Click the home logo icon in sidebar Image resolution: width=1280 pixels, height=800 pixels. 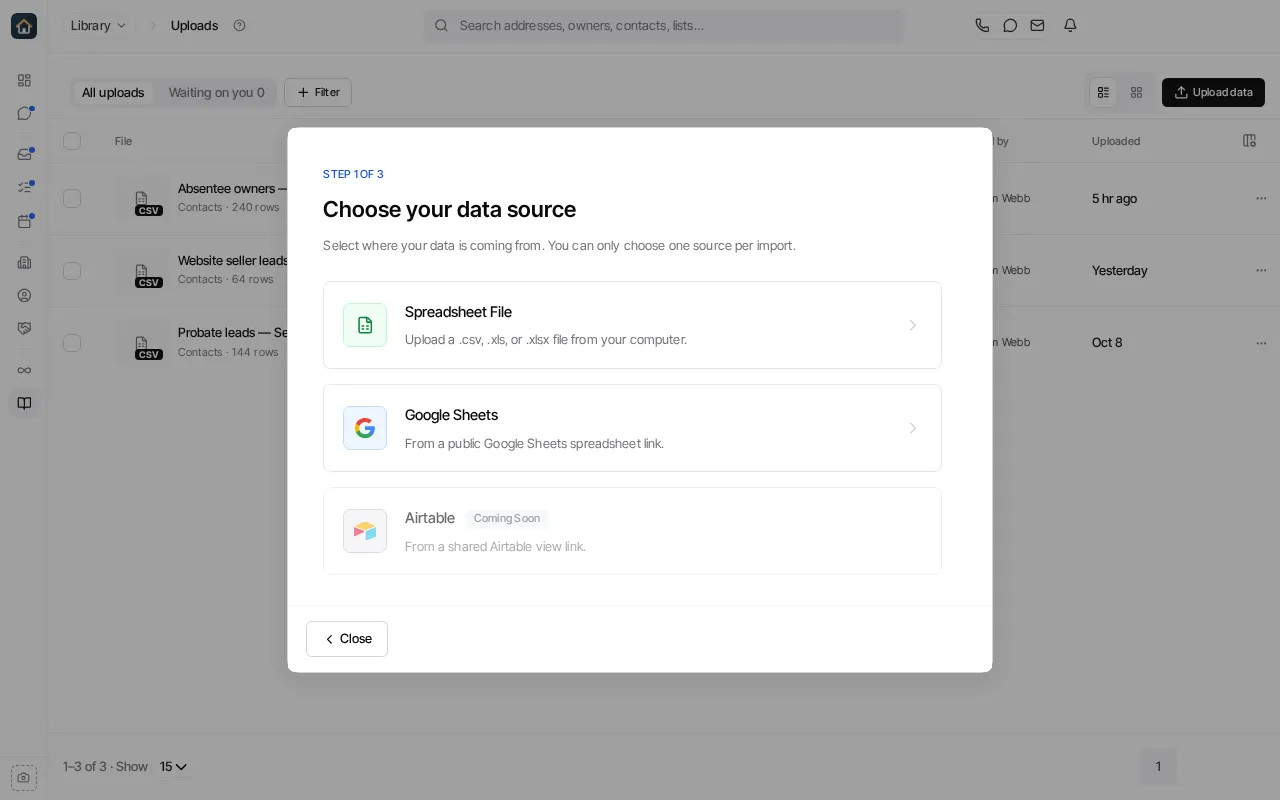click(24, 26)
